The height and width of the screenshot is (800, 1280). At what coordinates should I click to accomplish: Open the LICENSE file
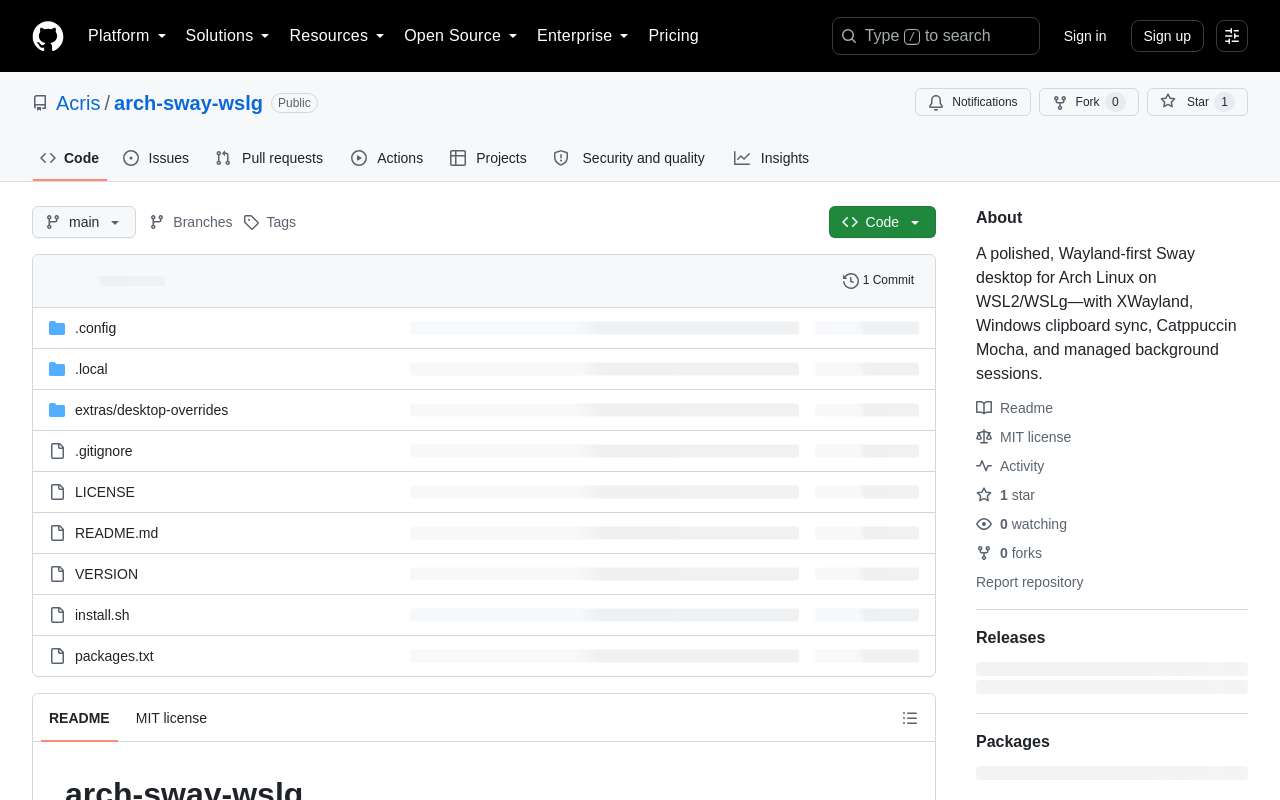(x=105, y=492)
